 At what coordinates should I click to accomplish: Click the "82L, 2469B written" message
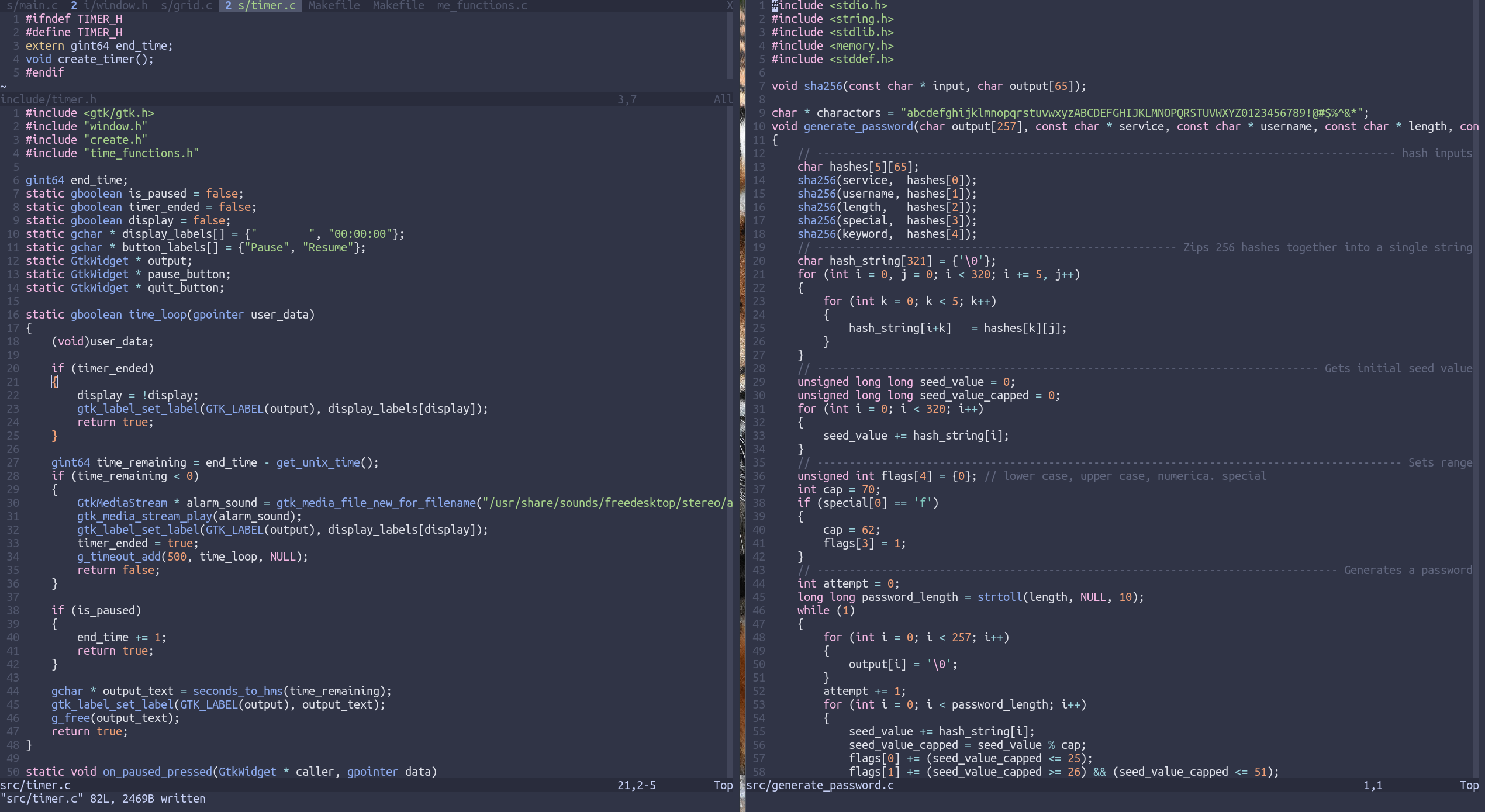(x=148, y=799)
